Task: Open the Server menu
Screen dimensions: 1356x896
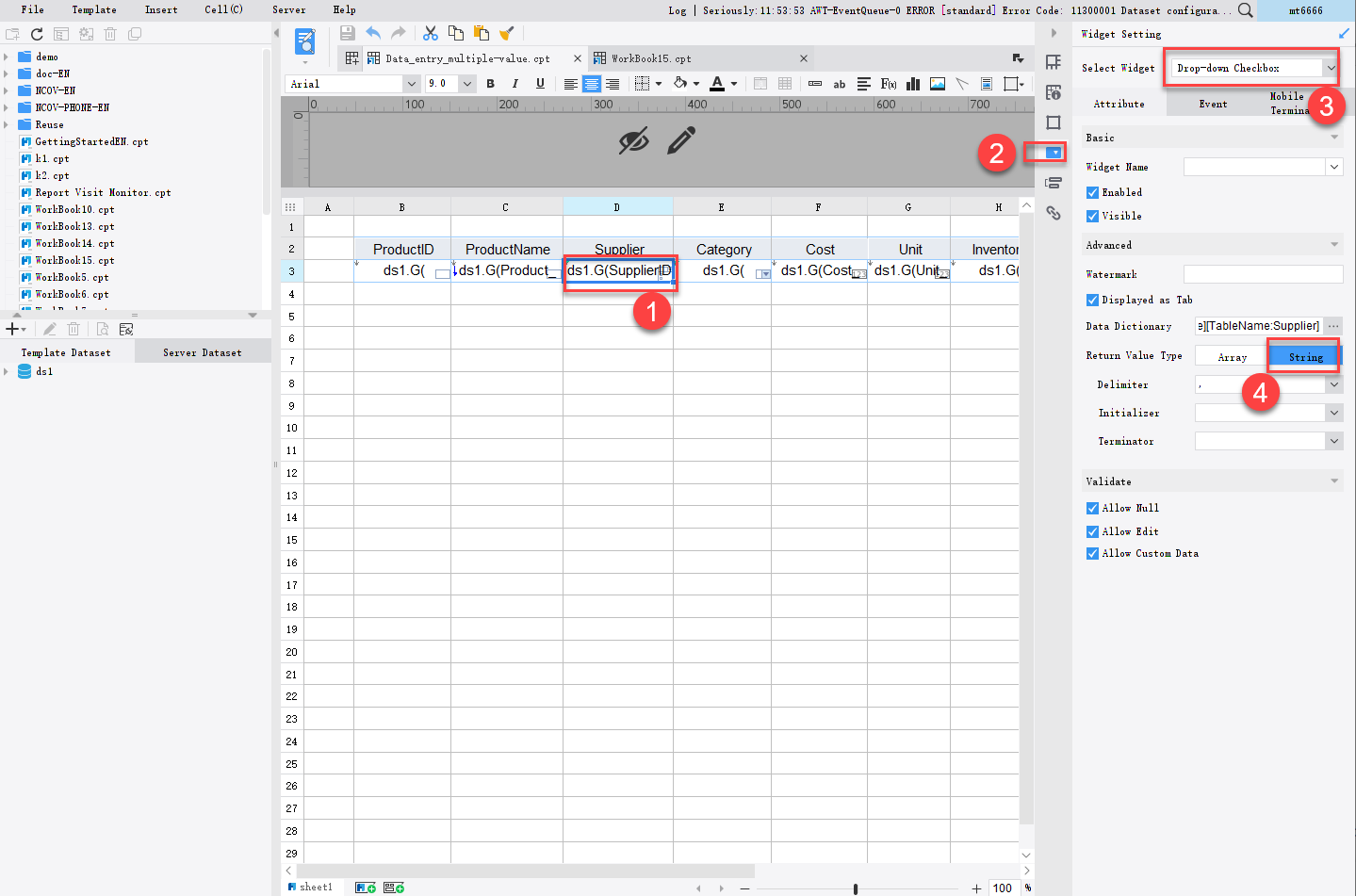Action: pos(288,10)
